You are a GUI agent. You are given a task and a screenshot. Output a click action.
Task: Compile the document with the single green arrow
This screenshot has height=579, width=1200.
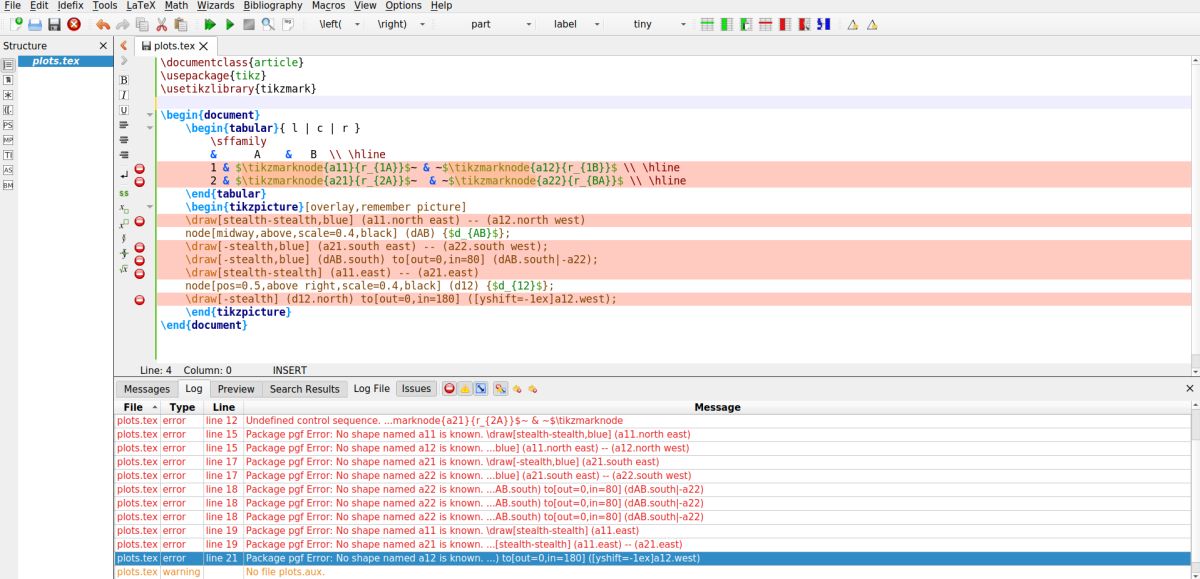pyautogui.click(x=230, y=24)
